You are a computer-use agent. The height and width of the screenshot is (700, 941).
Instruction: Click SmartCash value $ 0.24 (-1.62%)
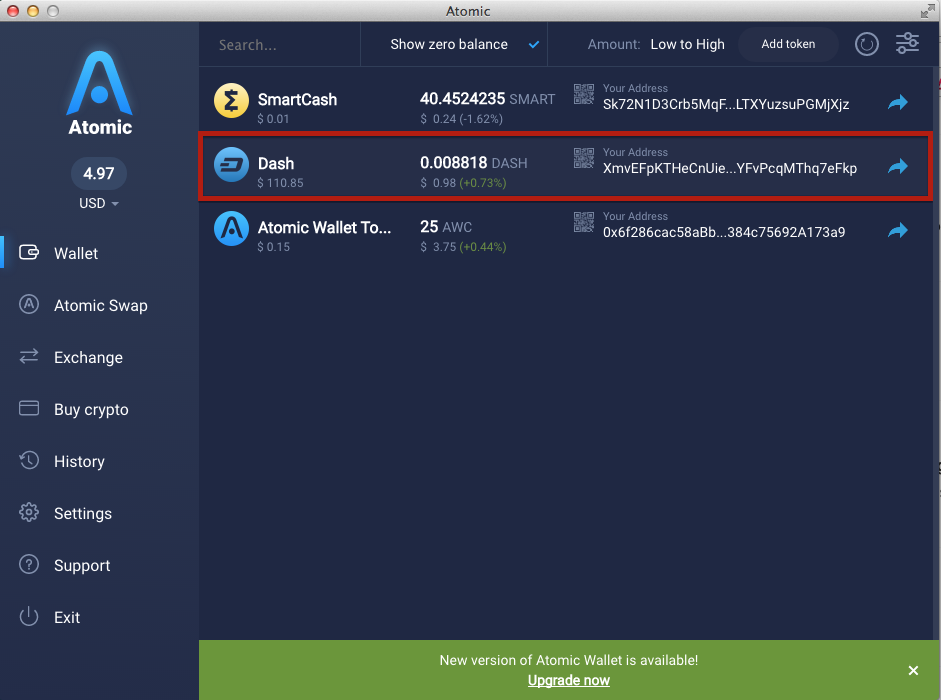(x=461, y=119)
